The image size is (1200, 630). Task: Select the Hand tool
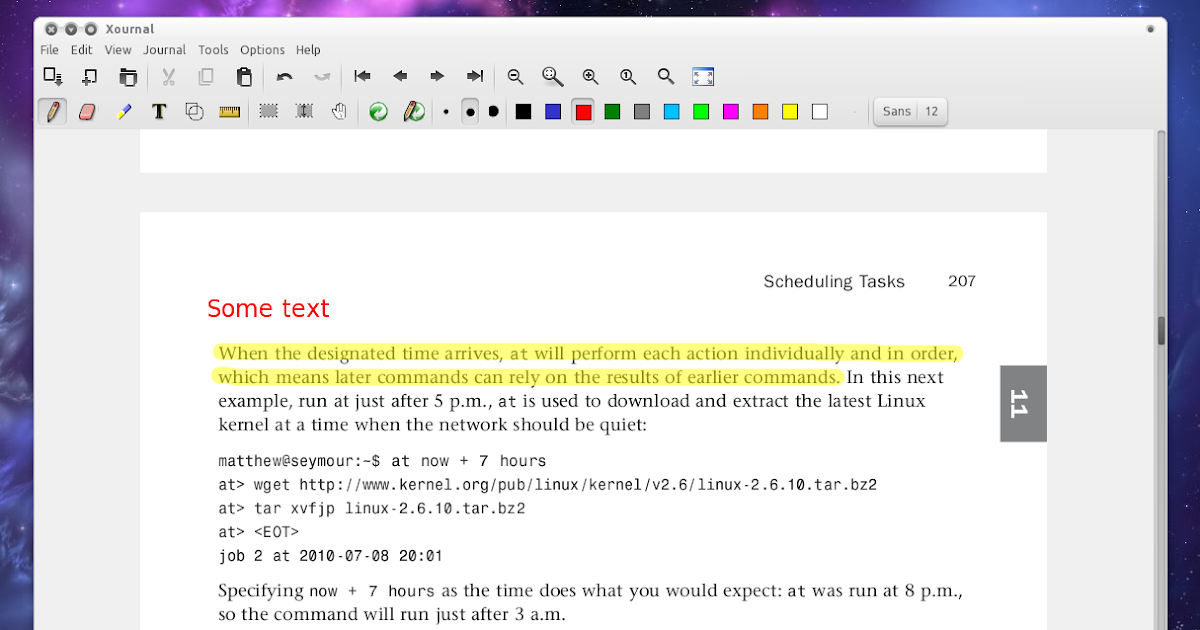point(339,111)
